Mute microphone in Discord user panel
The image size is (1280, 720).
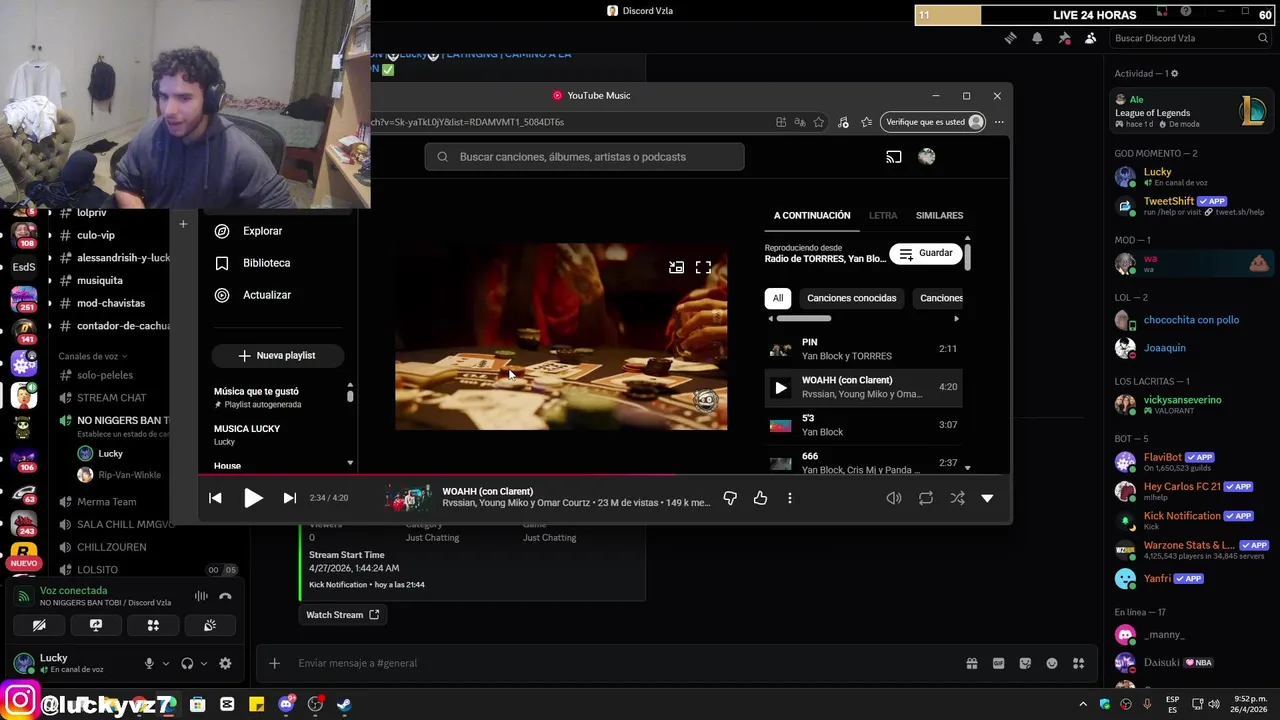coord(149,663)
